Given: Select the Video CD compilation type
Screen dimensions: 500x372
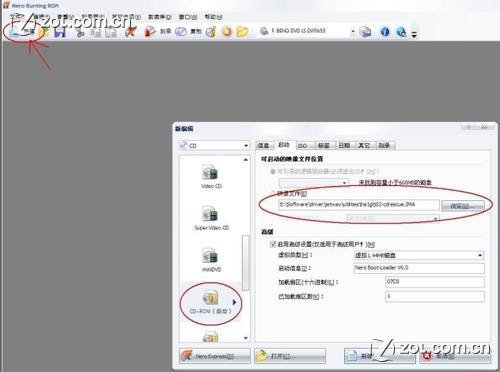Looking at the screenshot, I should 211,177.
